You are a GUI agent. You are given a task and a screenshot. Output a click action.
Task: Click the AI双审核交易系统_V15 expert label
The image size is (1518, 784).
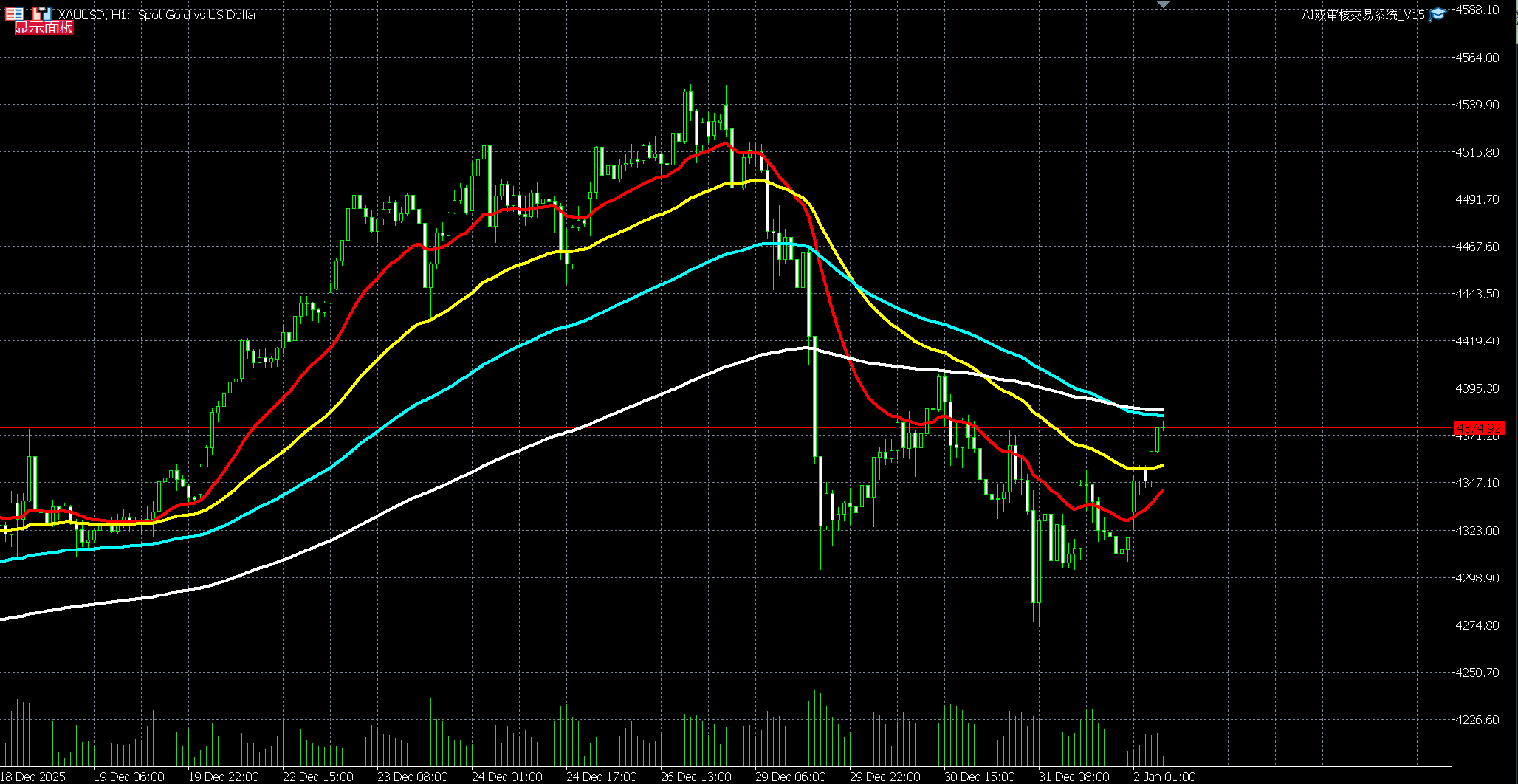pos(1362,15)
